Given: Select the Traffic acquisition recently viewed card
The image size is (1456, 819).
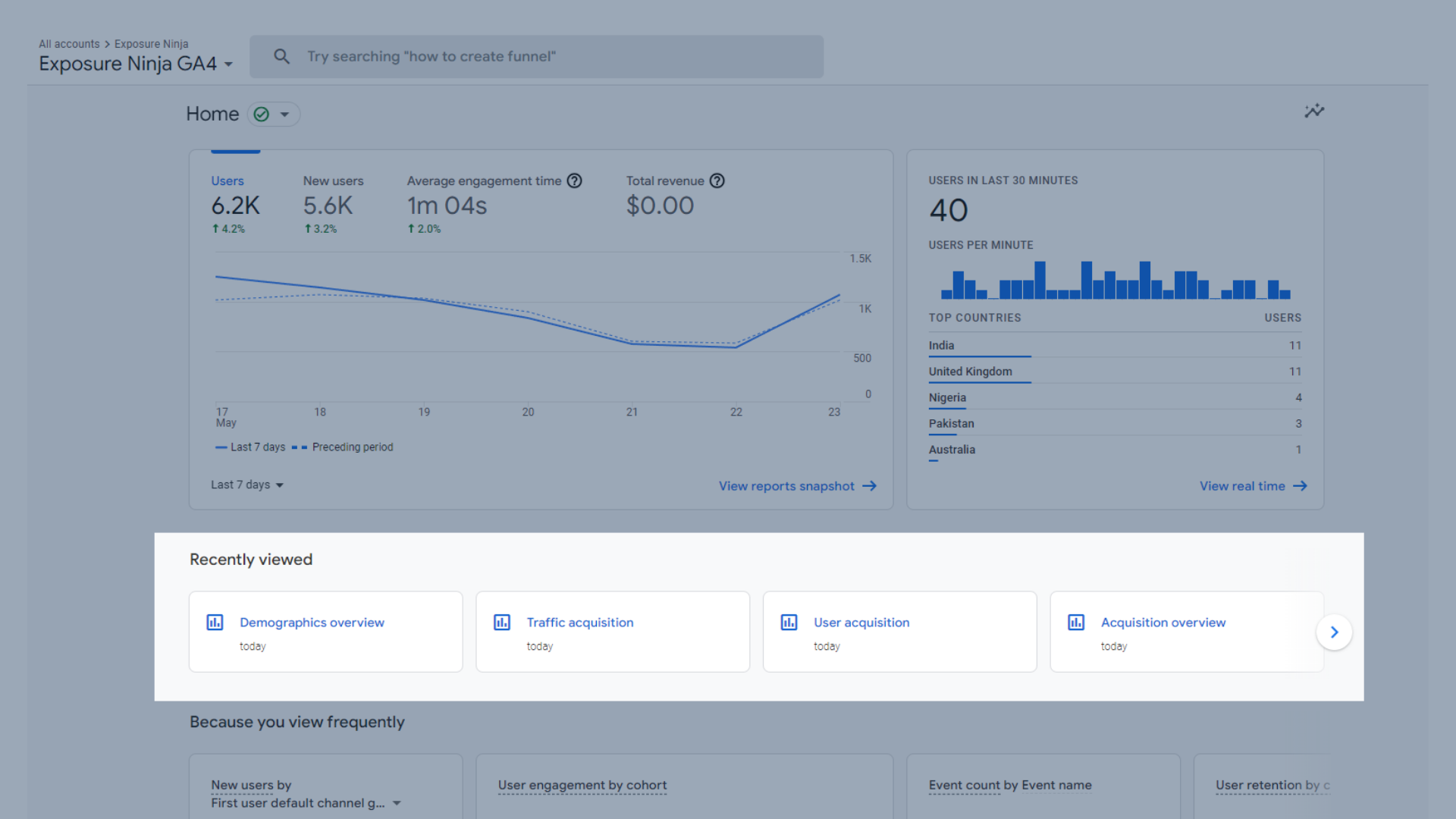Looking at the screenshot, I should tap(613, 631).
